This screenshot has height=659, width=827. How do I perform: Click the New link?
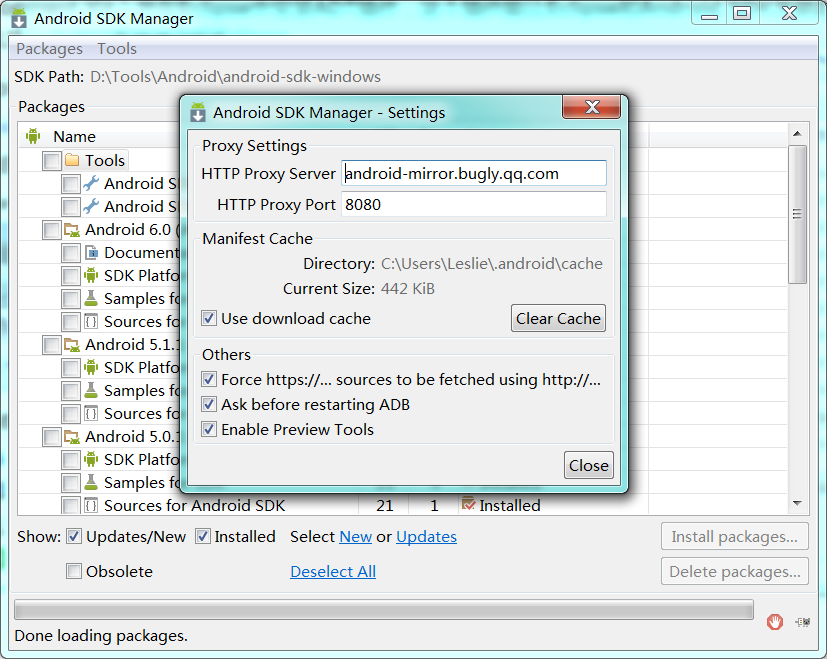(x=355, y=537)
